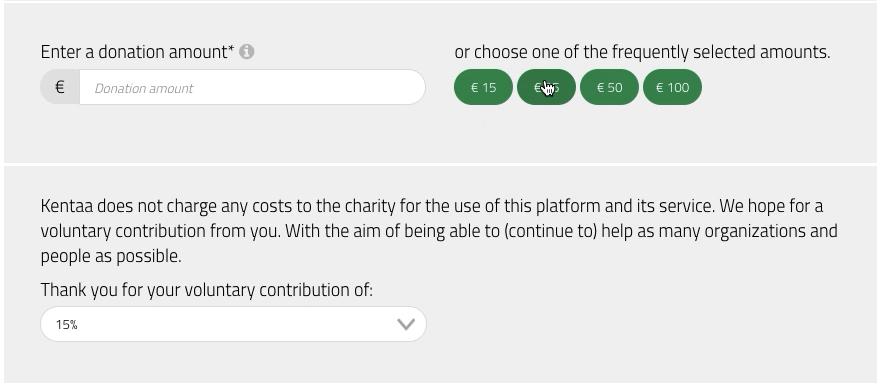
Task: Focus the Donation amount input field
Action: [x=252, y=87]
